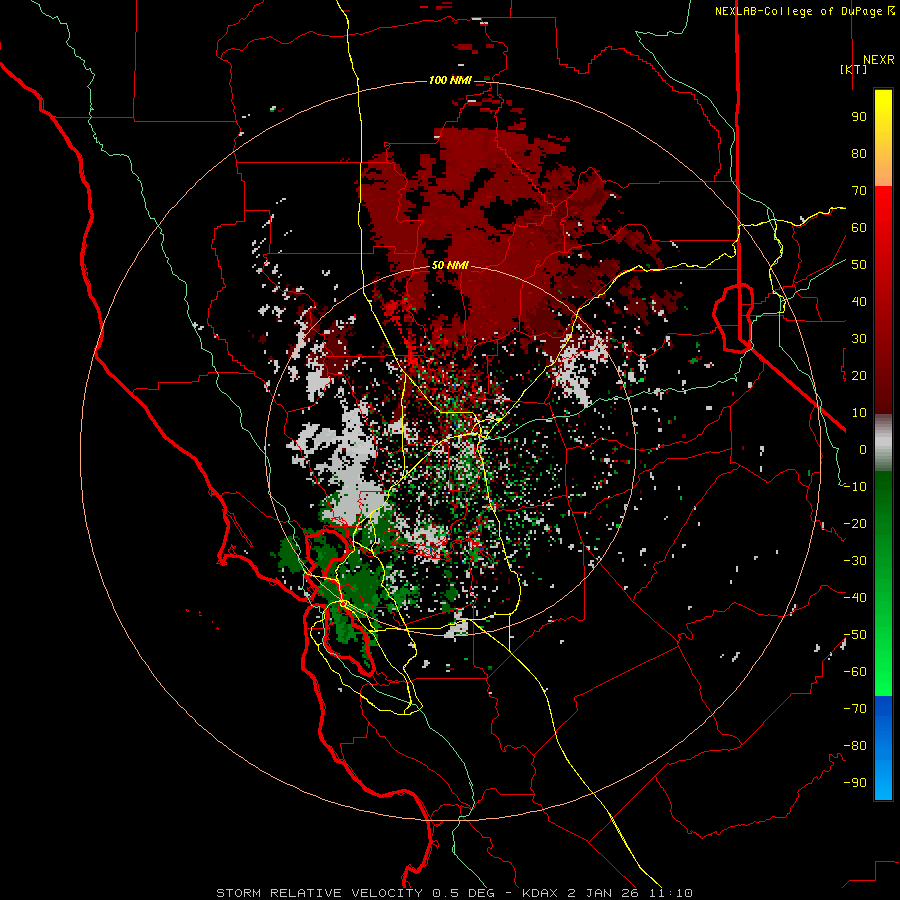
Task: Click the -60 scale value
Action: (855, 672)
